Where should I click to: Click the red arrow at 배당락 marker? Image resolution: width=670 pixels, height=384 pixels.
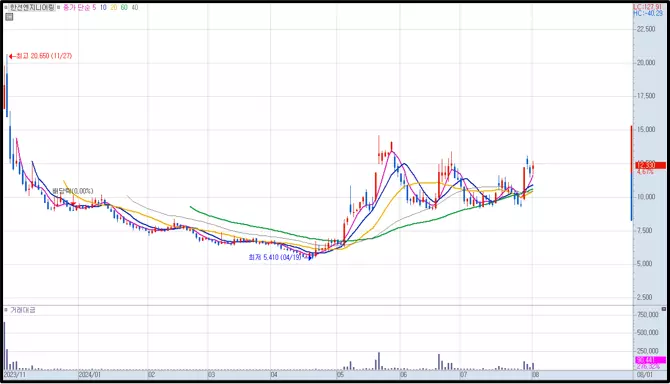(x=73, y=204)
